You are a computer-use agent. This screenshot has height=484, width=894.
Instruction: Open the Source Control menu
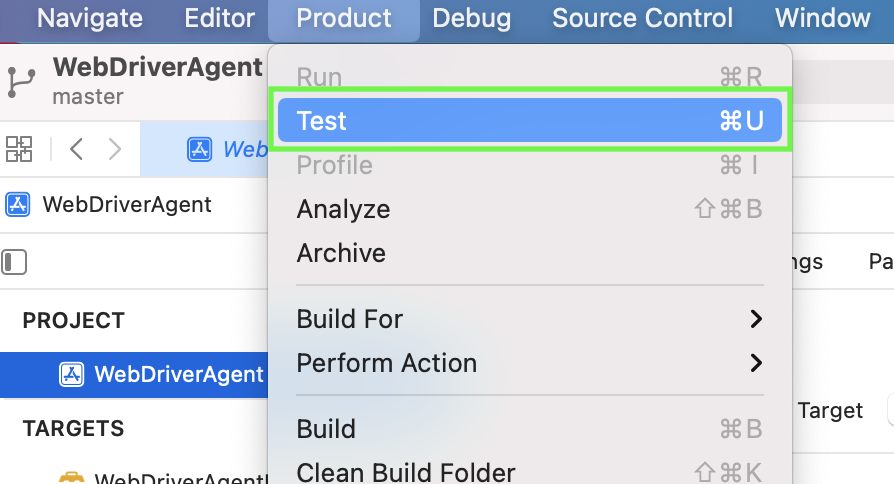pyautogui.click(x=642, y=18)
